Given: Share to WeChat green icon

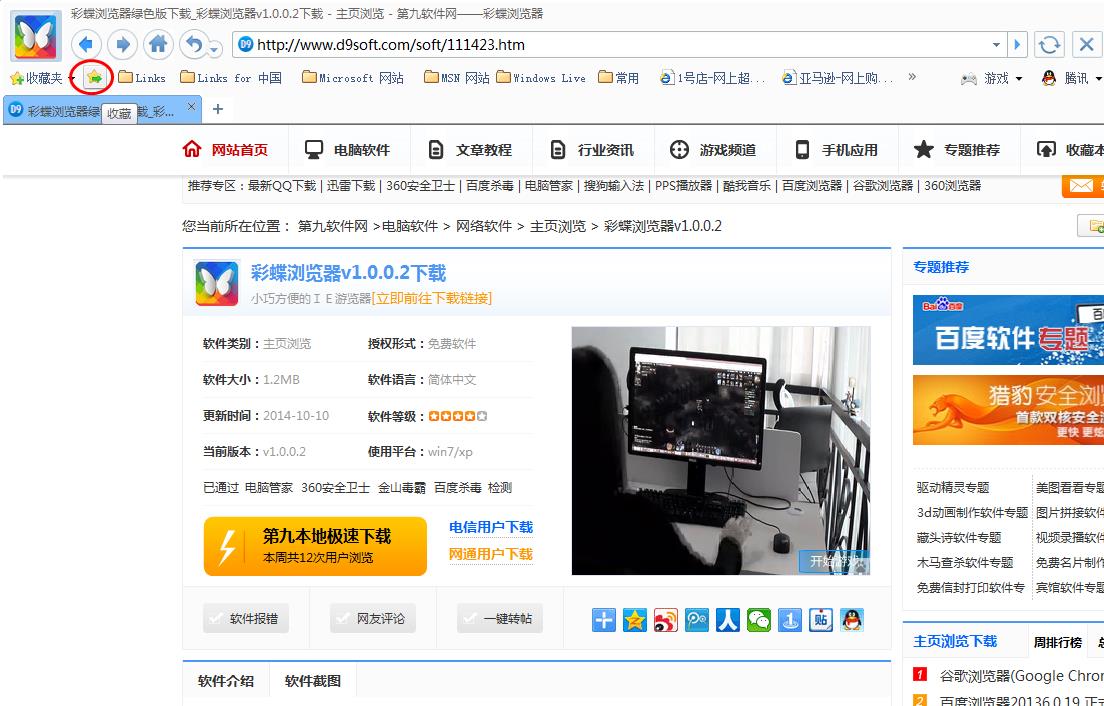Looking at the screenshot, I should click(x=758, y=619).
